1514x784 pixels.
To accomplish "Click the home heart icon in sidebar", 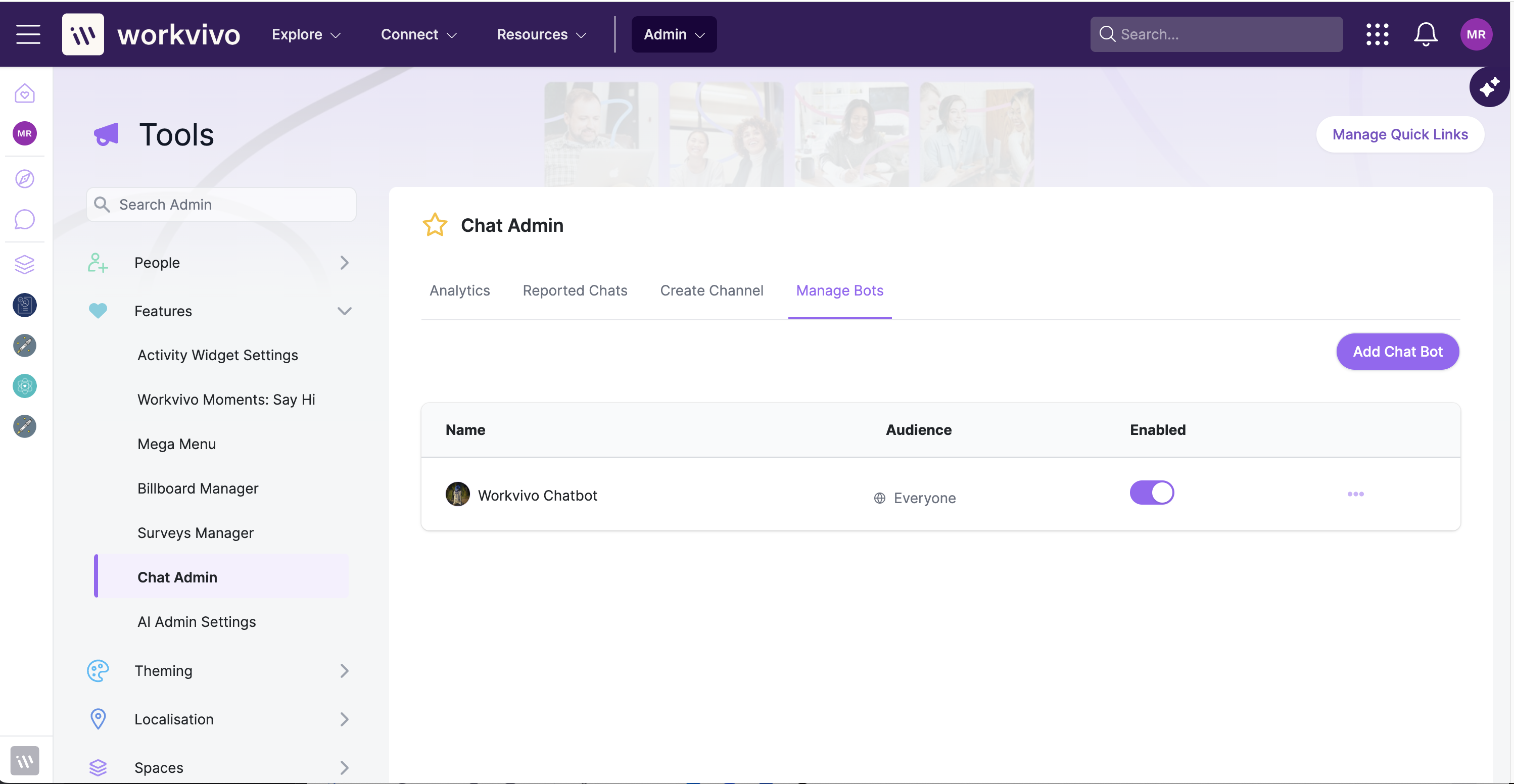I will (25, 93).
